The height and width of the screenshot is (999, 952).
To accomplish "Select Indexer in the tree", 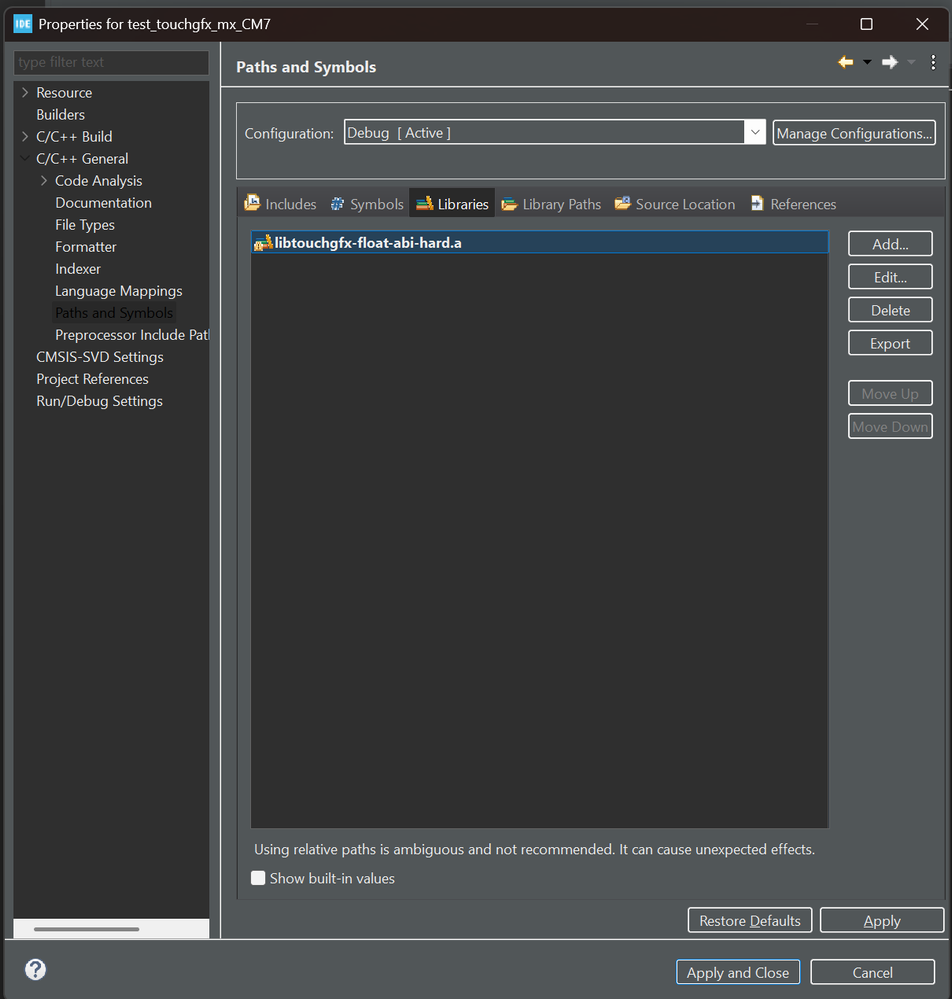I will tap(78, 269).
